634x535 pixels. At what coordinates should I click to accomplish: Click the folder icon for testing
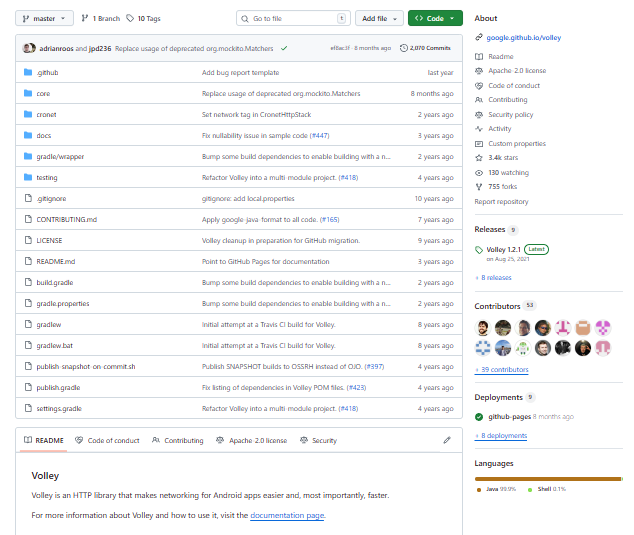[28, 178]
